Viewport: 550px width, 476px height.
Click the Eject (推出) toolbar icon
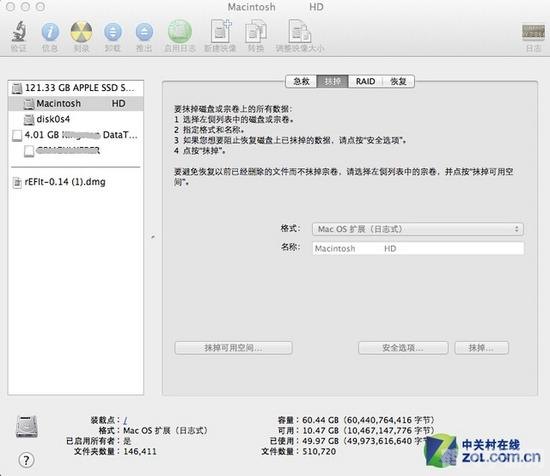point(144,32)
